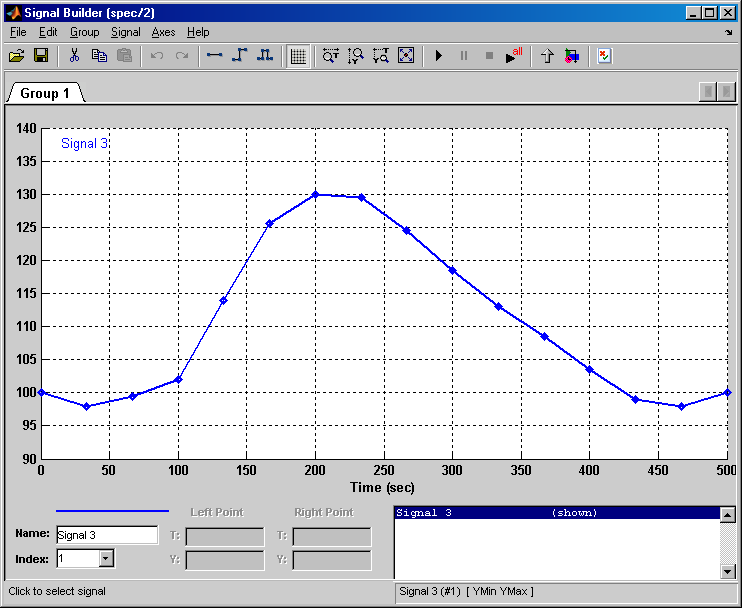Click the blue signal line color sample
This screenshot has height=608, width=742.
(112, 511)
